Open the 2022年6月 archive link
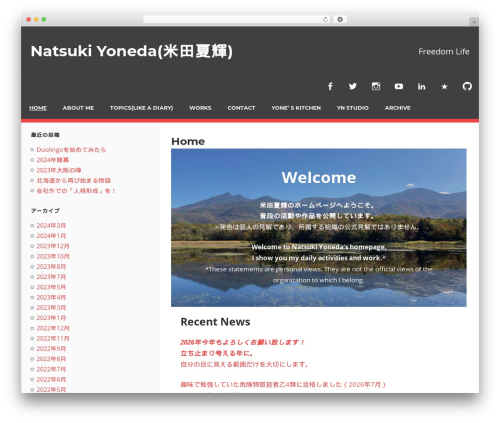Viewport: 500px width, 423px height. pyautogui.click(x=51, y=380)
